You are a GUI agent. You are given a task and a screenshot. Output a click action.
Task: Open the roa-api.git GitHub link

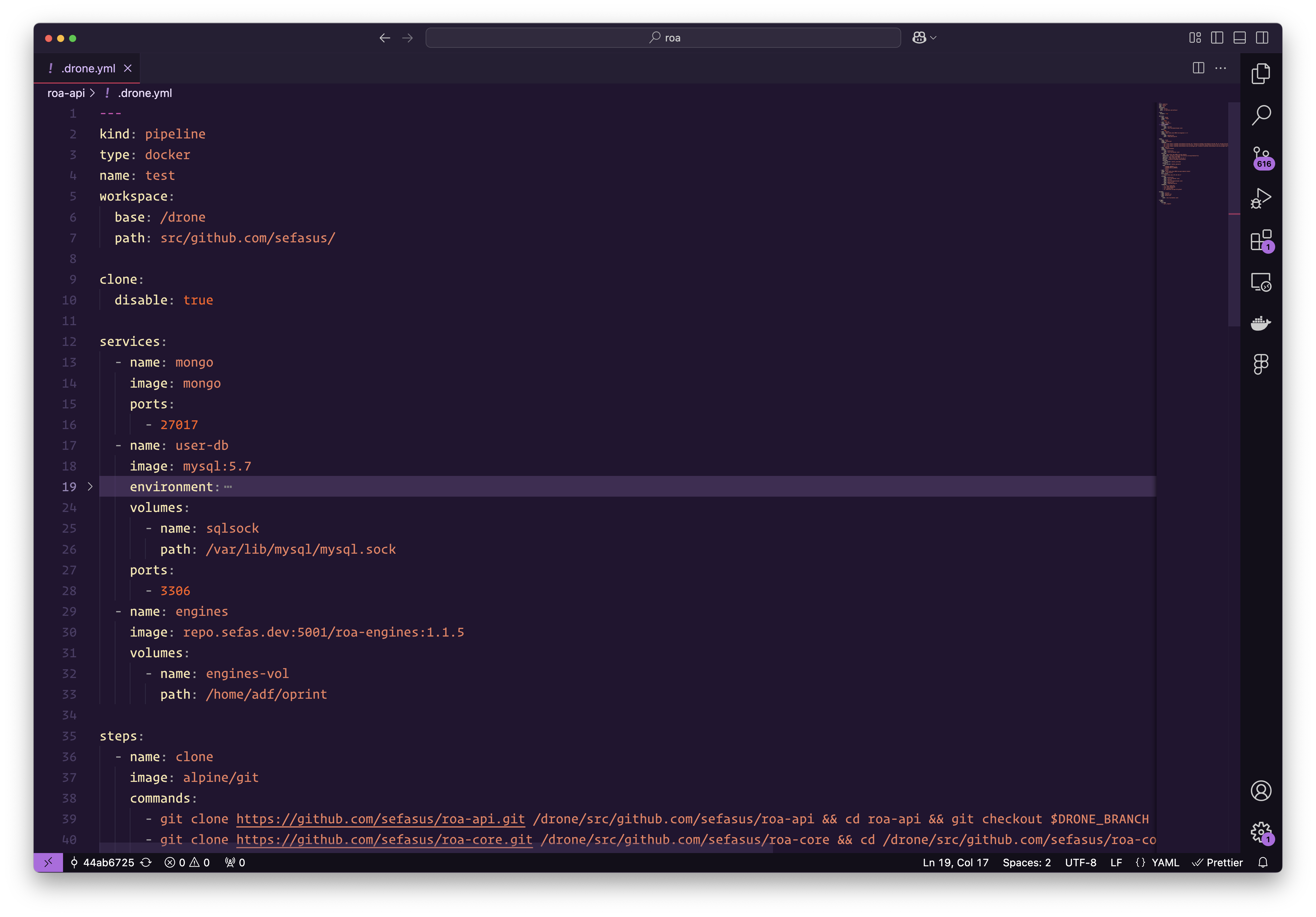[x=380, y=819]
